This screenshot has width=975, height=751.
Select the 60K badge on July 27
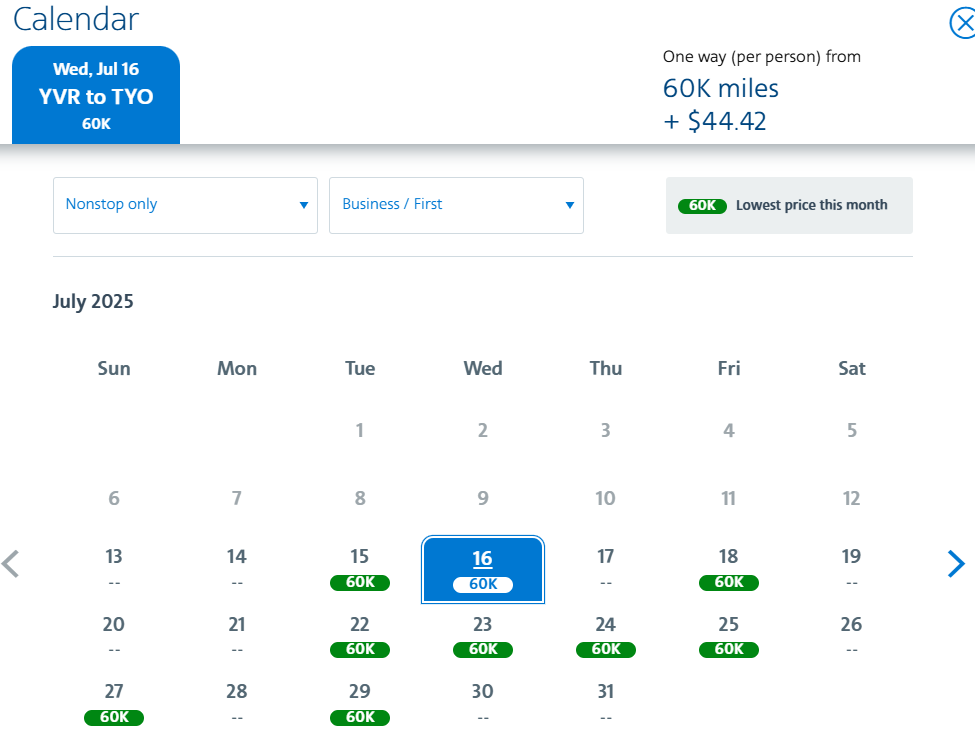click(x=113, y=717)
